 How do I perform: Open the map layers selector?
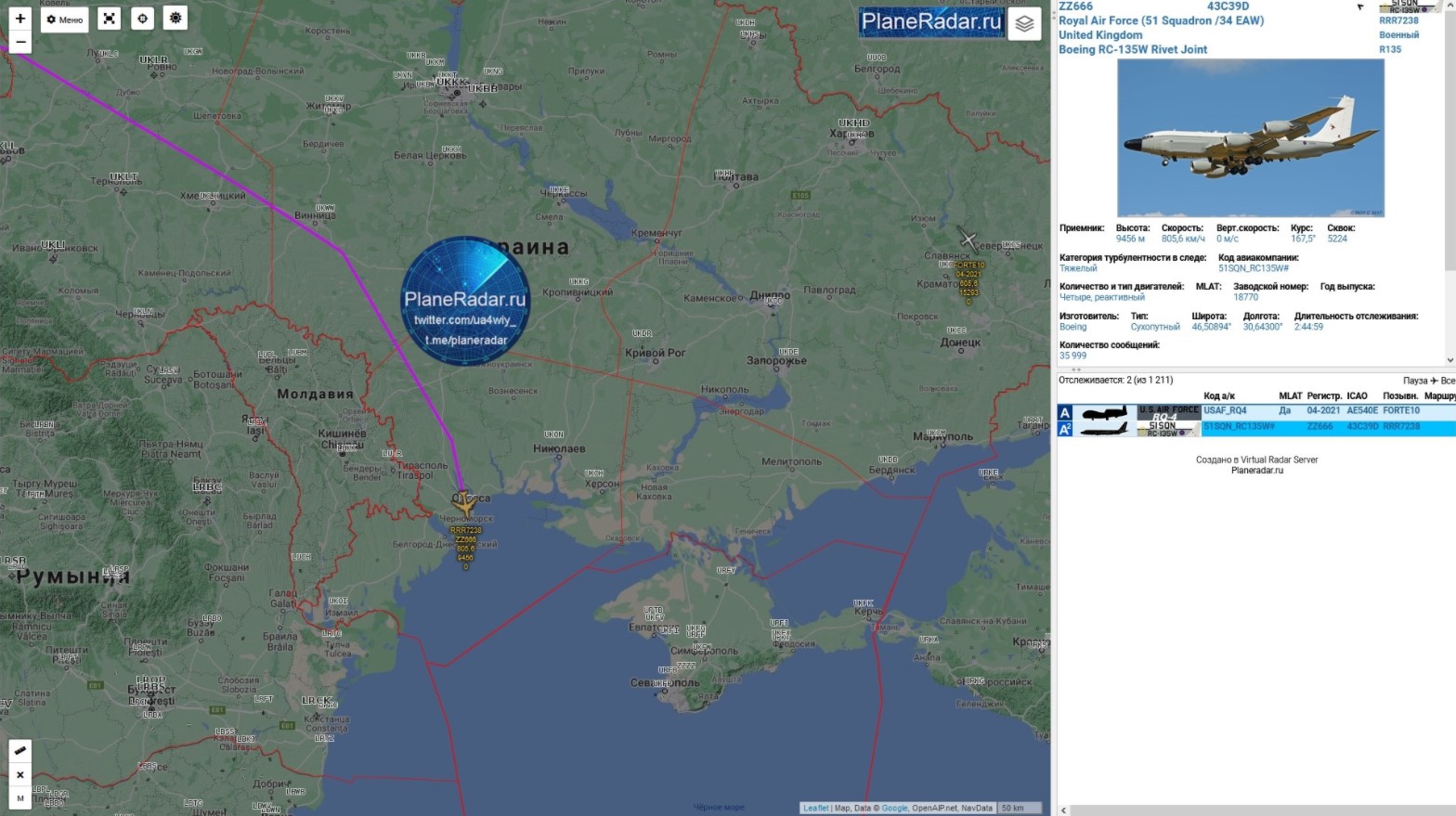tap(1024, 24)
